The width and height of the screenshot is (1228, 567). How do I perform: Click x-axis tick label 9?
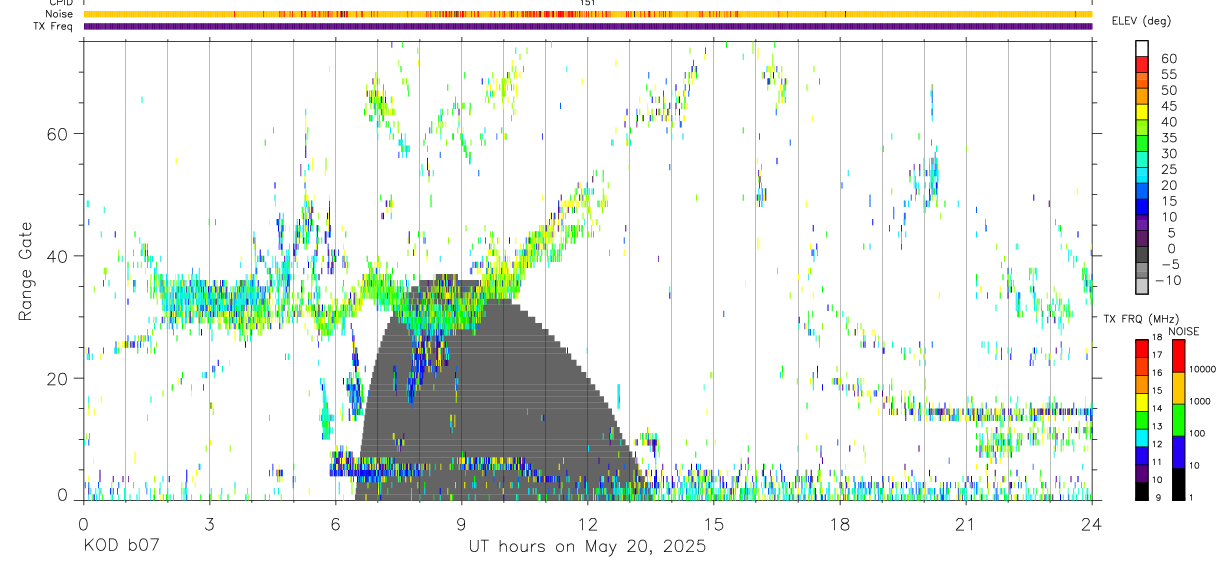click(x=461, y=524)
